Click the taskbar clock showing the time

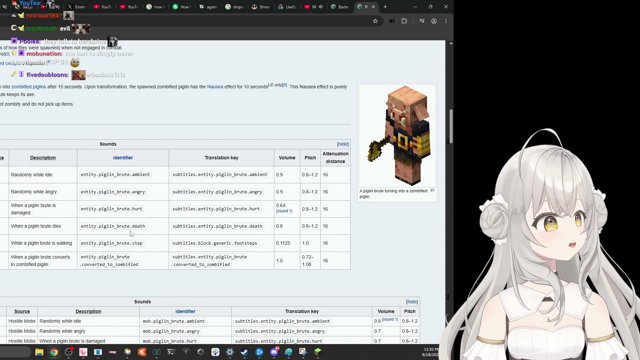pos(430,352)
